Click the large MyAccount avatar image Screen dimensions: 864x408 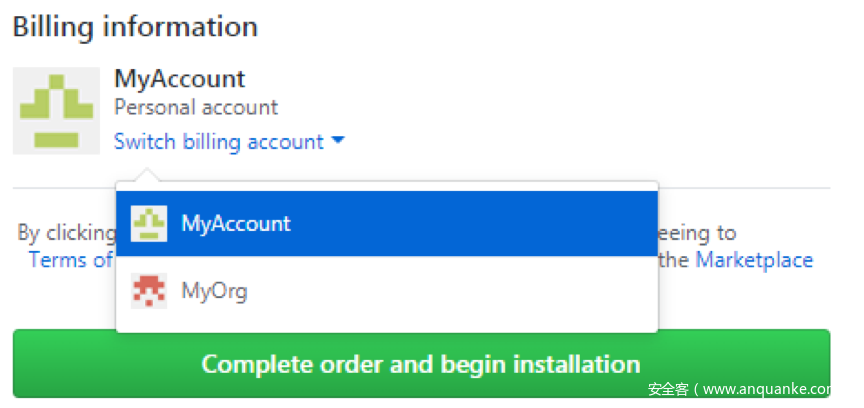tap(56, 111)
